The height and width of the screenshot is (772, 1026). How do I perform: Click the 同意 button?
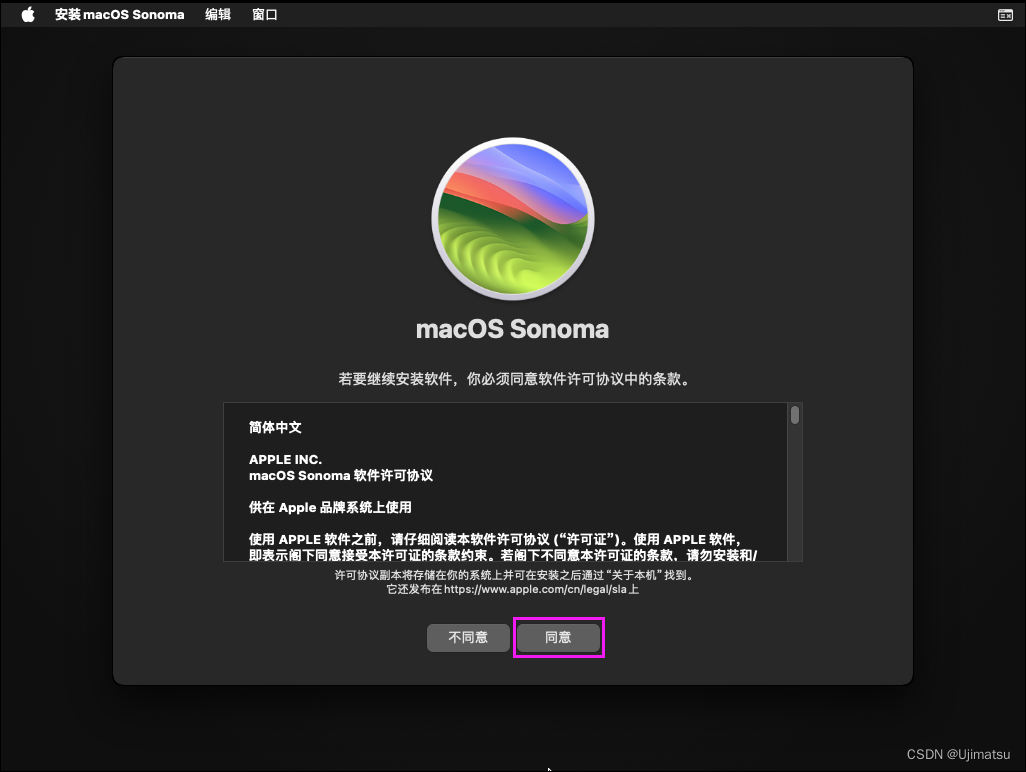point(558,637)
